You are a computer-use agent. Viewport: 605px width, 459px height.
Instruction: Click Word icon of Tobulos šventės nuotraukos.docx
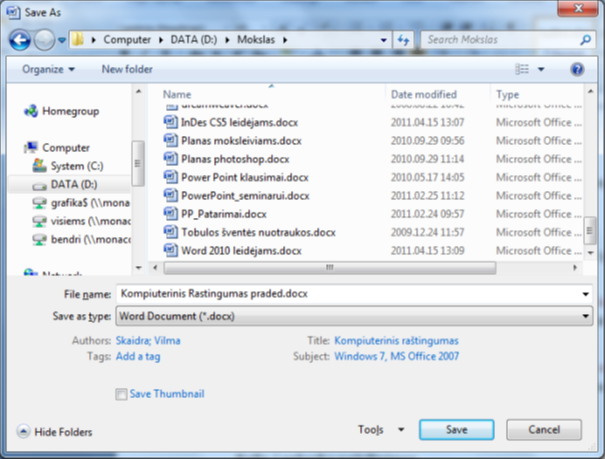(171, 232)
